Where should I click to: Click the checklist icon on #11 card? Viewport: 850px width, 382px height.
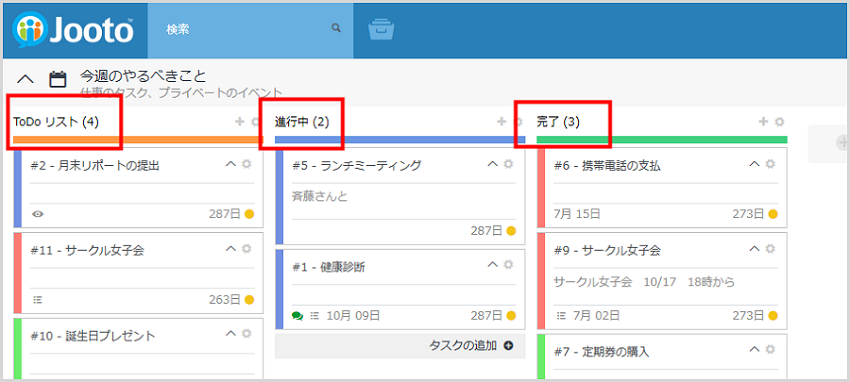[37, 299]
